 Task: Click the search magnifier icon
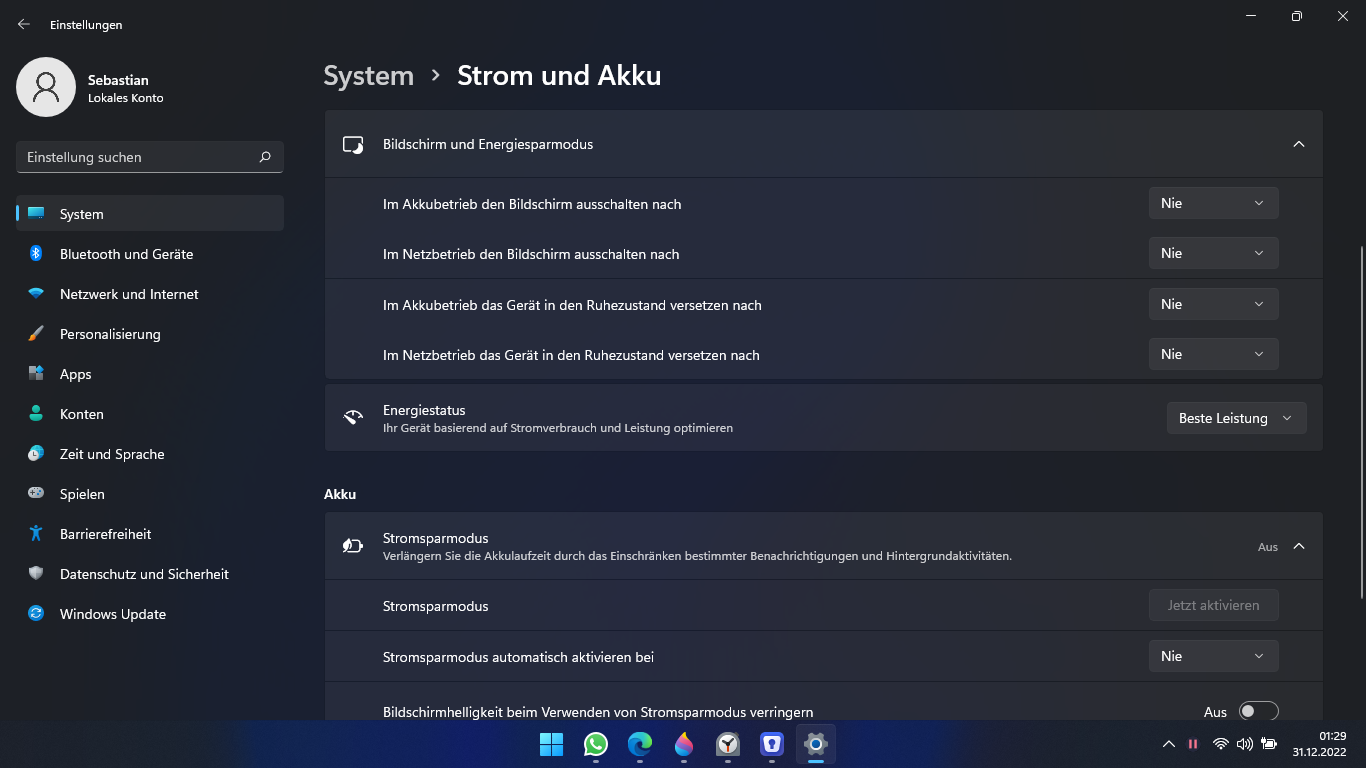[265, 157]
